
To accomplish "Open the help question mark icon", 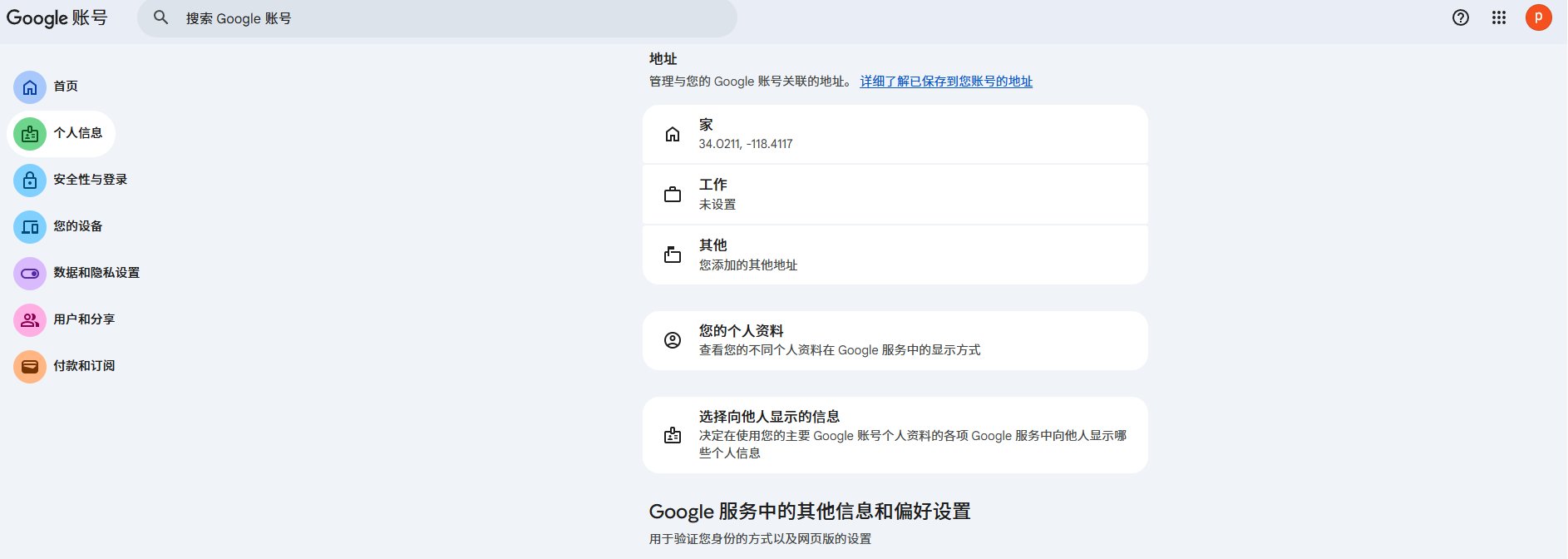I will pos(1461,17).
